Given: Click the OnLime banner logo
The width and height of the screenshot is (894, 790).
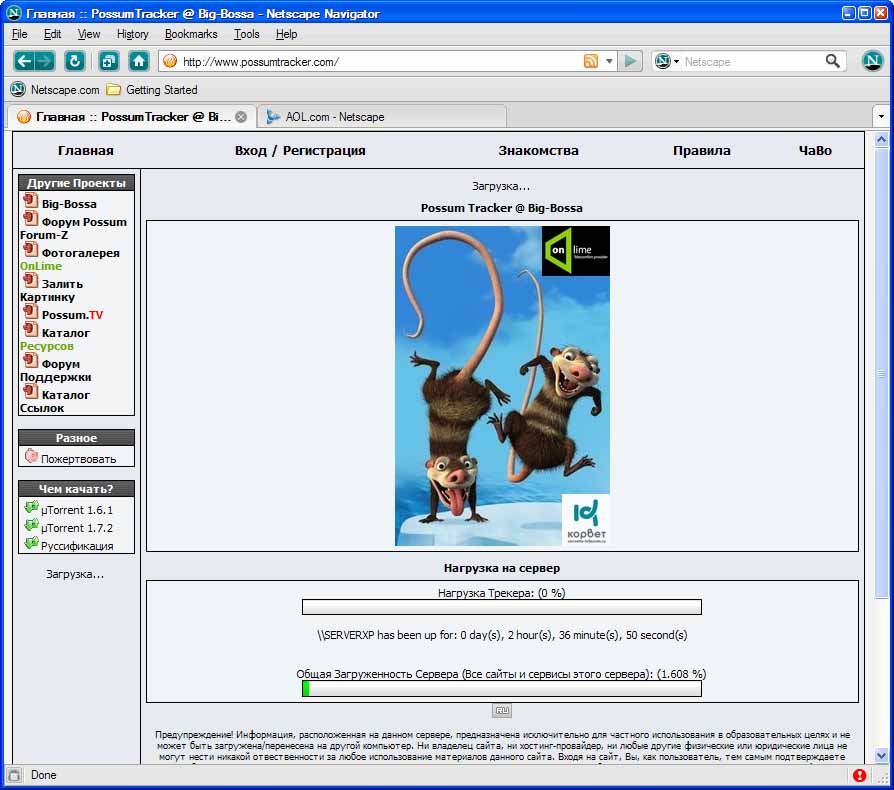Looking at the screenshot, I should (x=575, y=251).
